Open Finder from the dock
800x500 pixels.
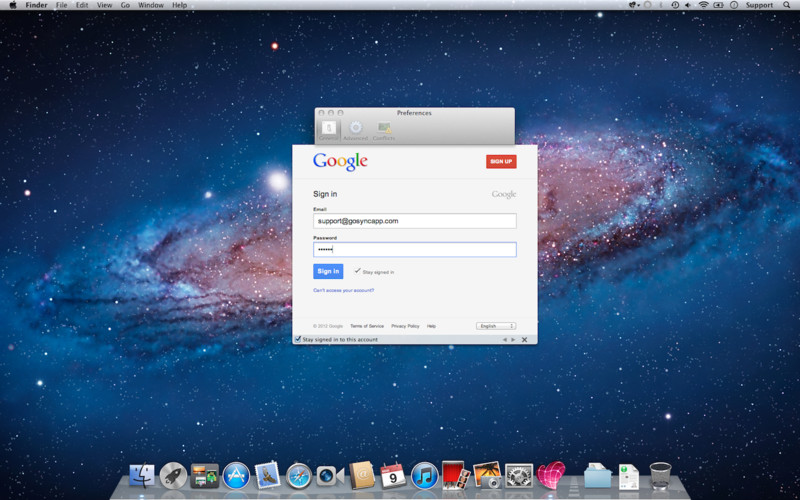point(142,476)
